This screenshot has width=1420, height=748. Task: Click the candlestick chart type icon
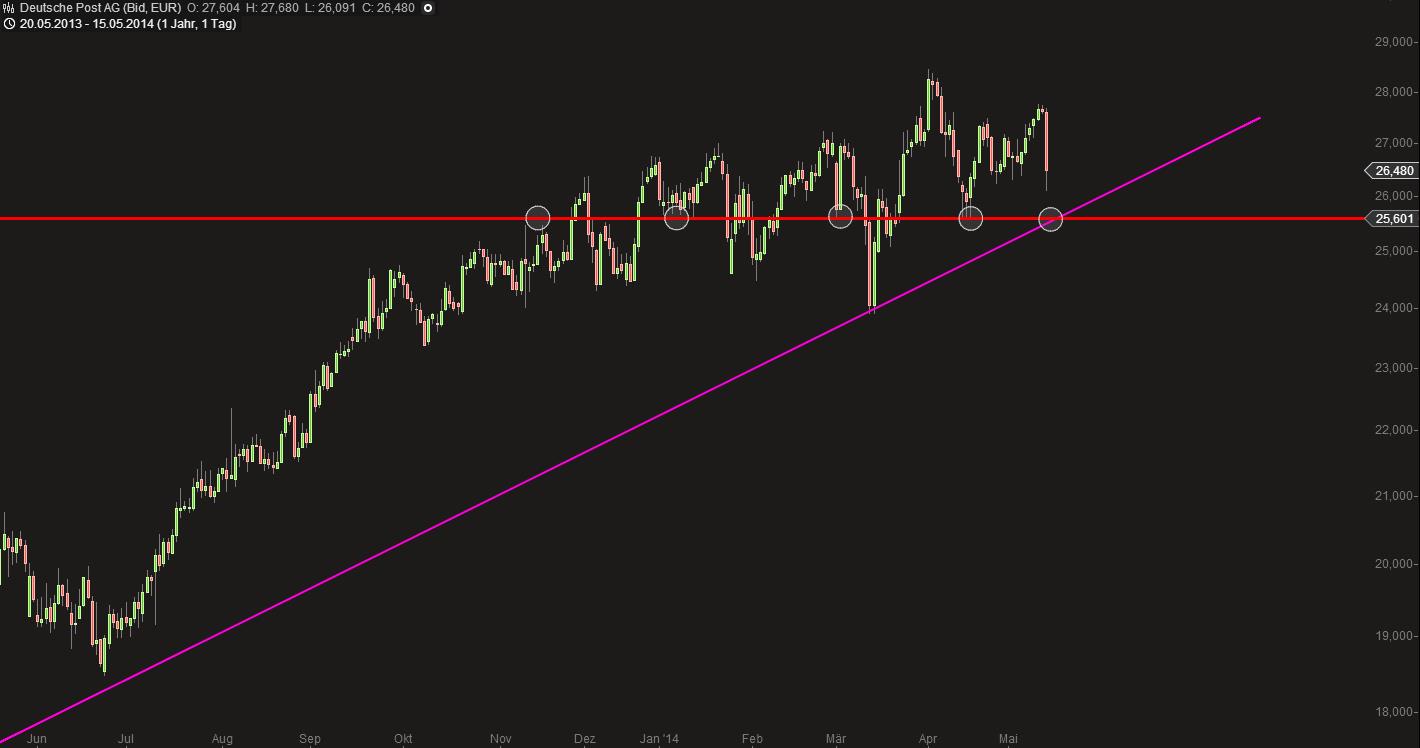point(9,8)
